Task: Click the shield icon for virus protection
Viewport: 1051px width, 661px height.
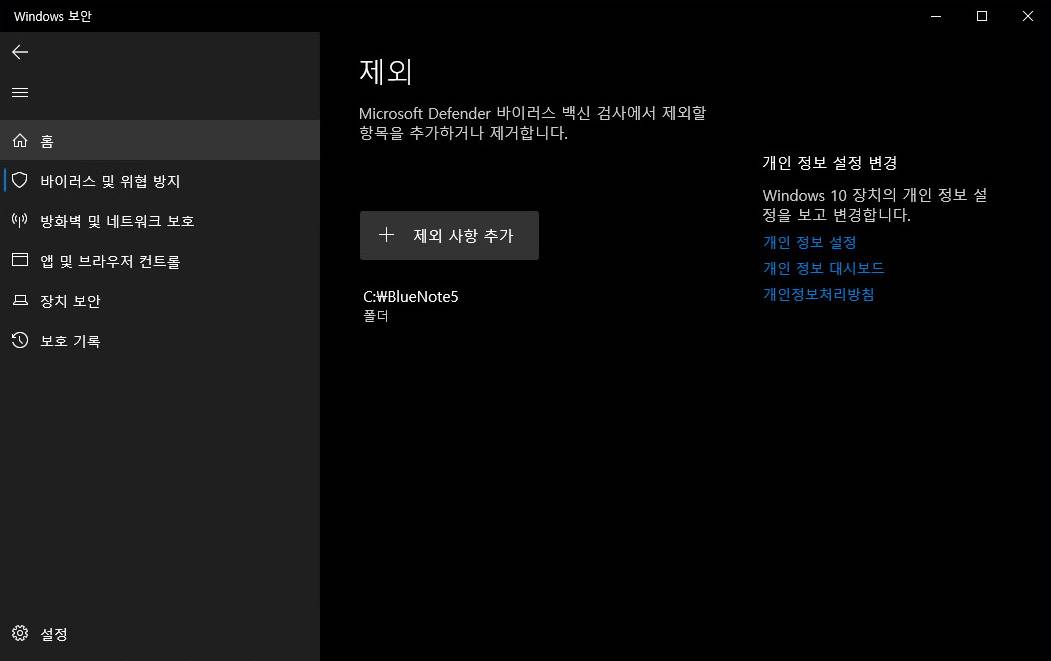Action: (20, 180)
